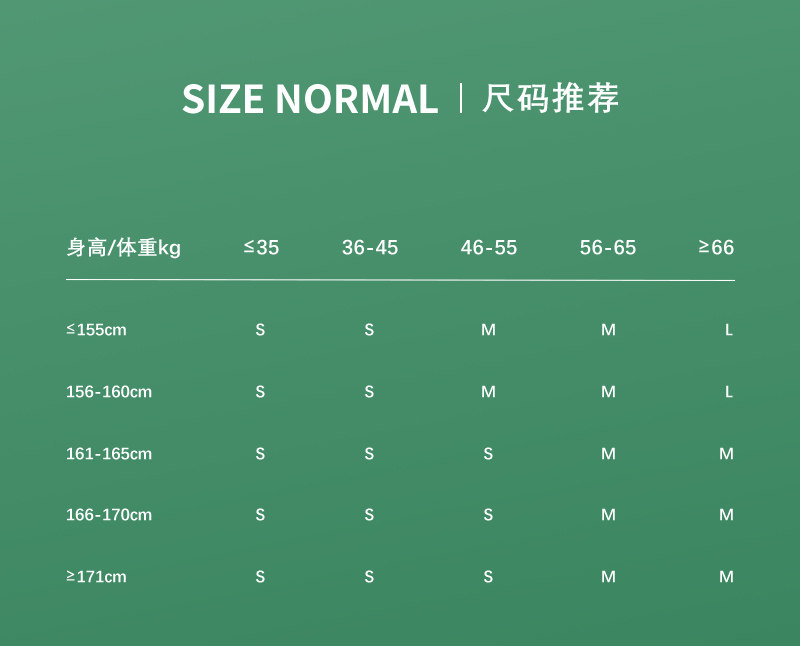The height and width of the screenshot is (646, 800).
Task: Click the L size in ≤155cm row
Action: 729,330
